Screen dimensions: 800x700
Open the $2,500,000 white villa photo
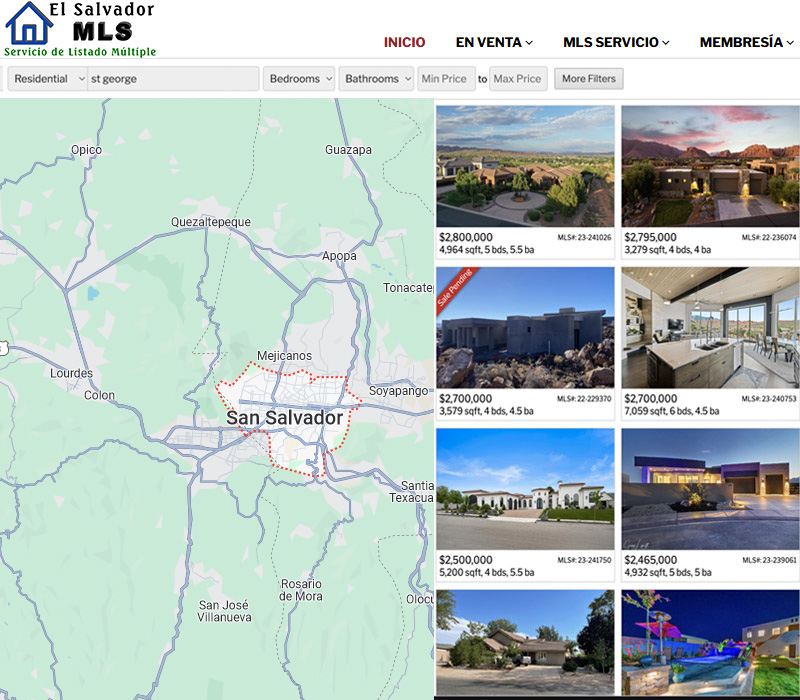[x=525, y=489]
